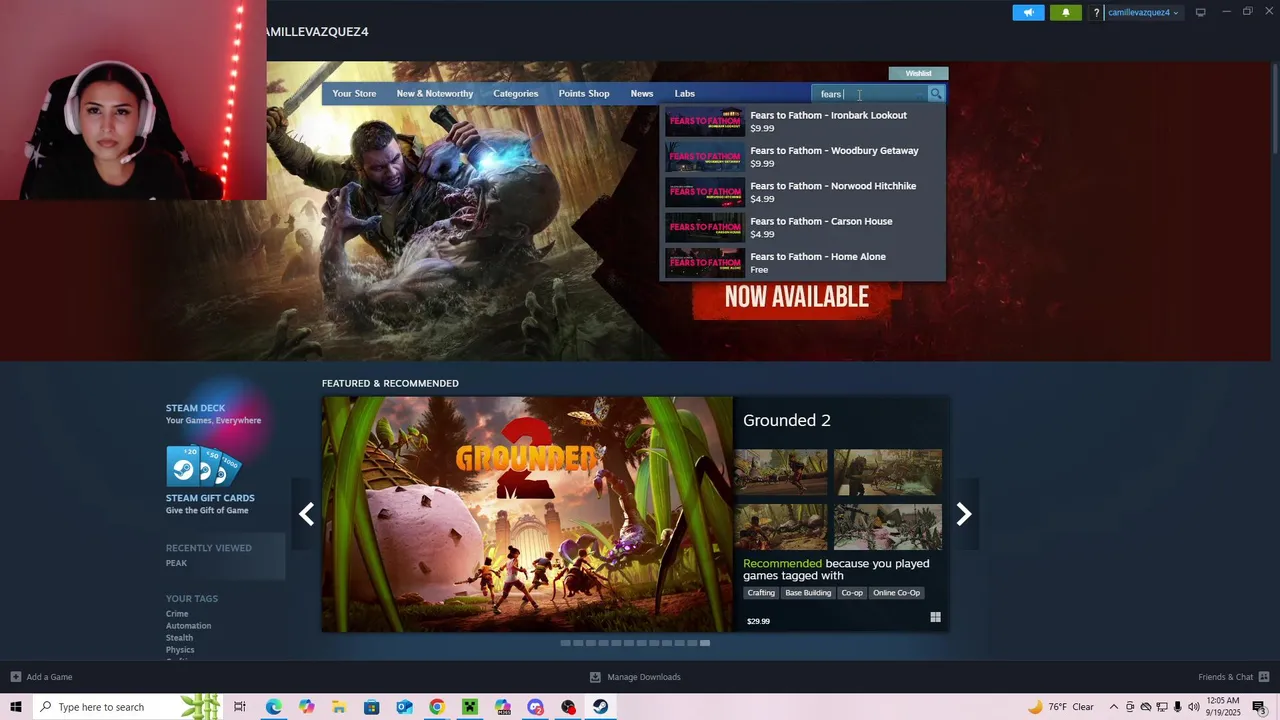Click in the store search field
The image size is (1280, 720).
[x=871, y=94]
